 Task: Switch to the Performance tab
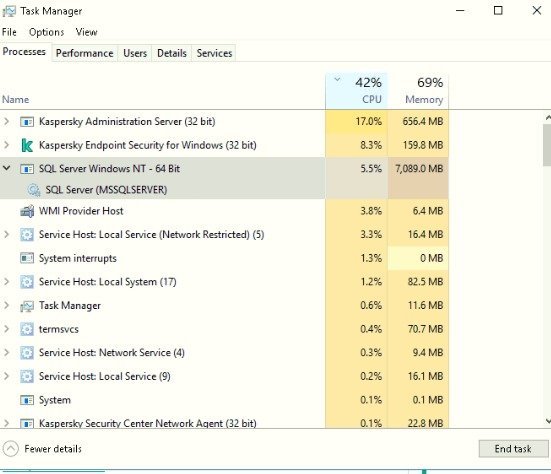[85, 53]
